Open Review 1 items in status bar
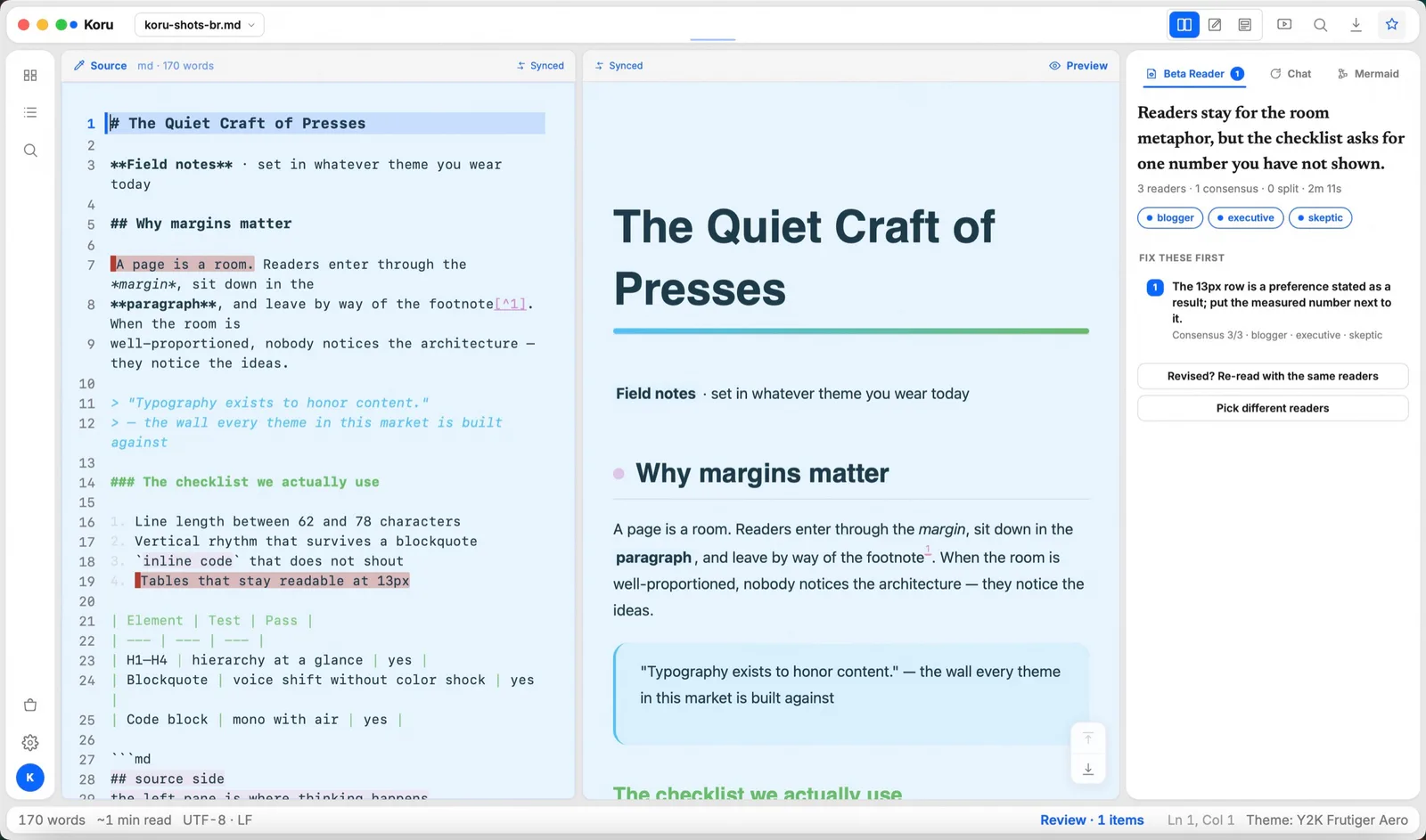 1092,820
